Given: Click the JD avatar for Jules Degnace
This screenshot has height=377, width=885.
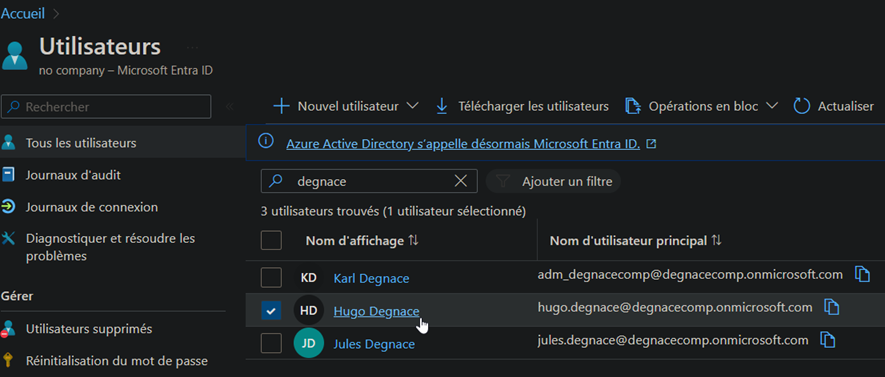Looking at the screenshot, I should tap(309, 343).
